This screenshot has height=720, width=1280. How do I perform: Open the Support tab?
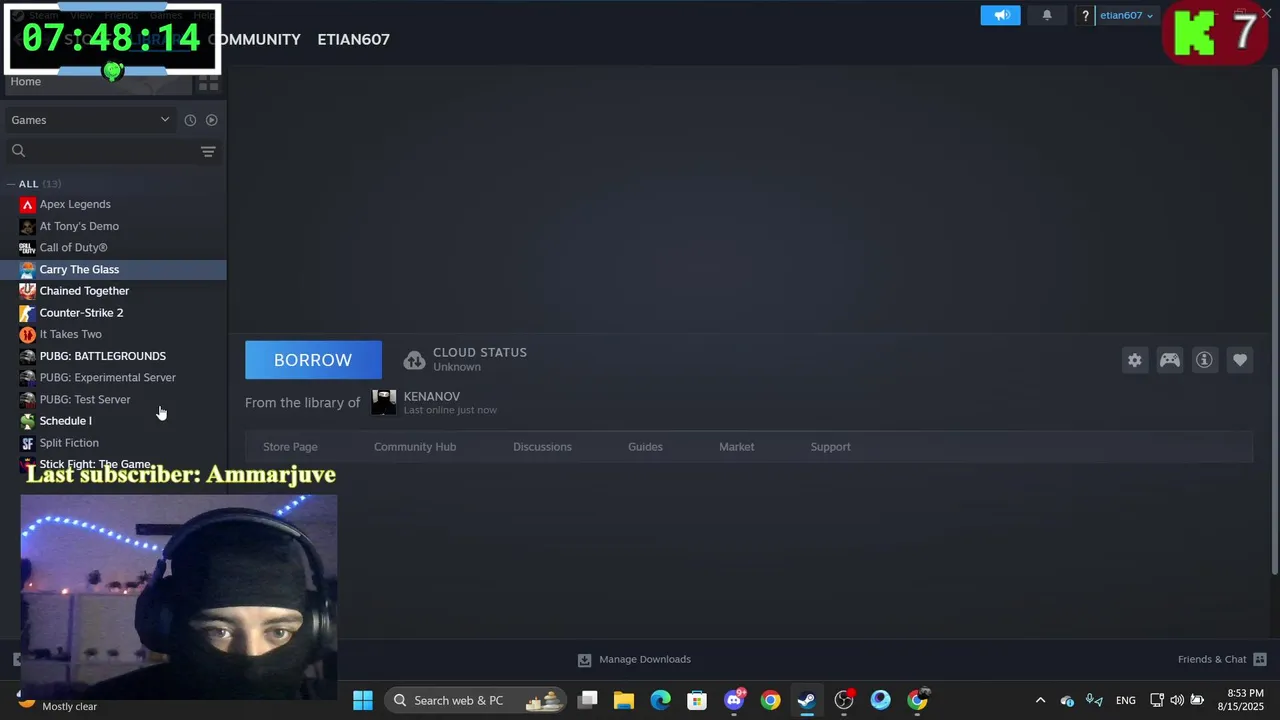(x=830, y=447)
